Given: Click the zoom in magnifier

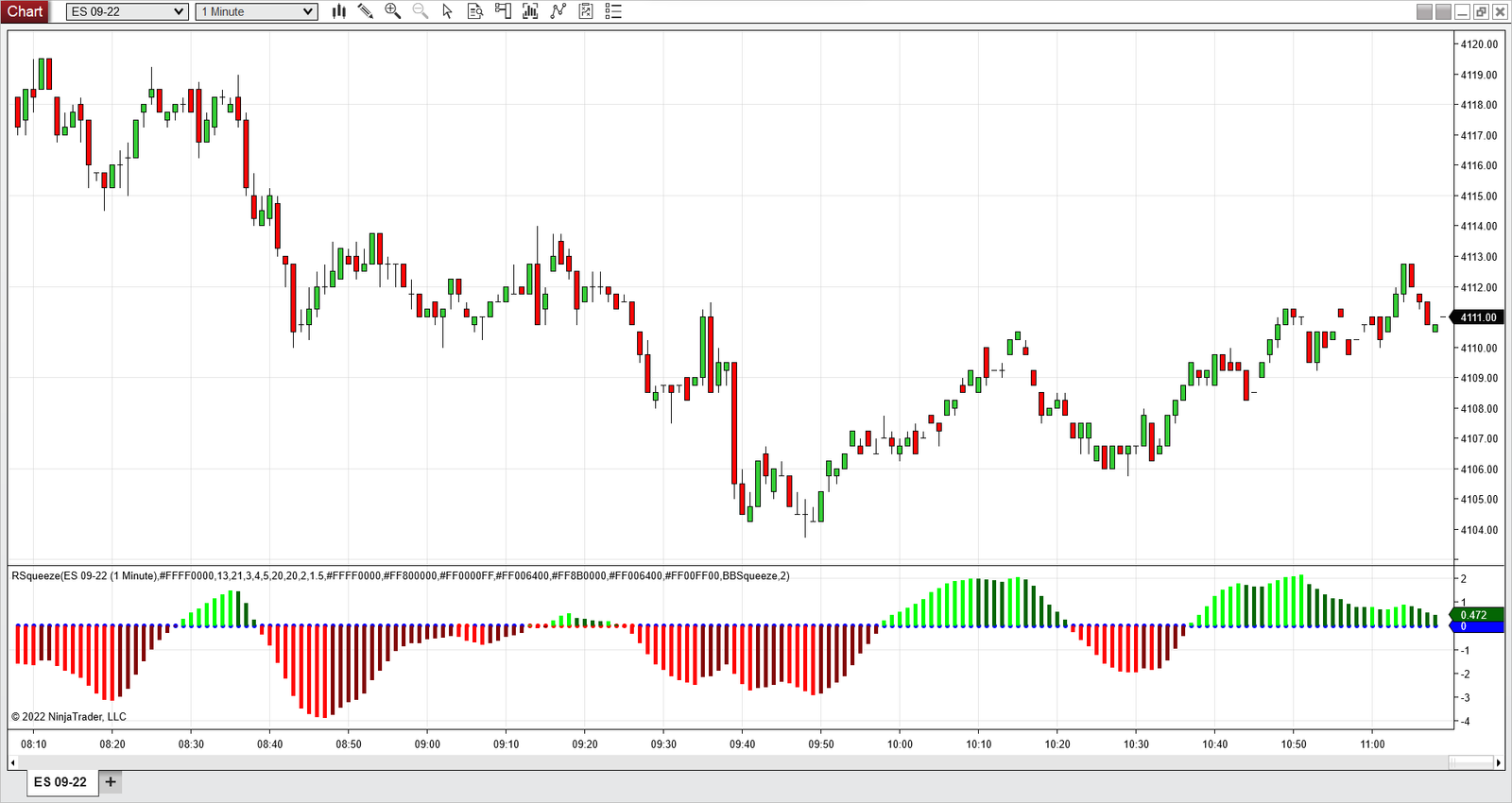Looking at the screenshot, I should point(392,11).
